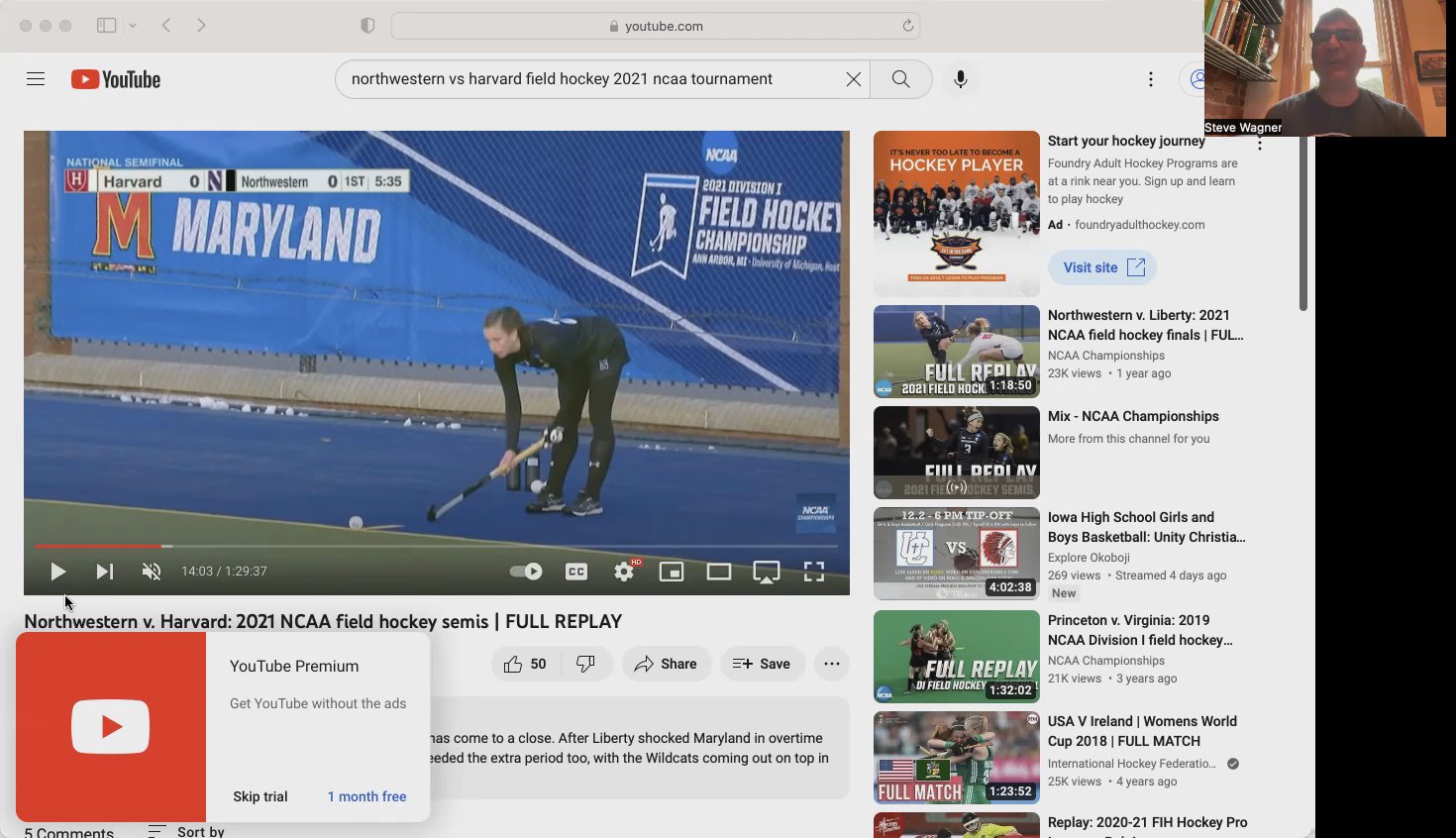Click NCAA Championships channel under Liberty video
This screenshot has width=1456, height=838.
click(1106, 356)
